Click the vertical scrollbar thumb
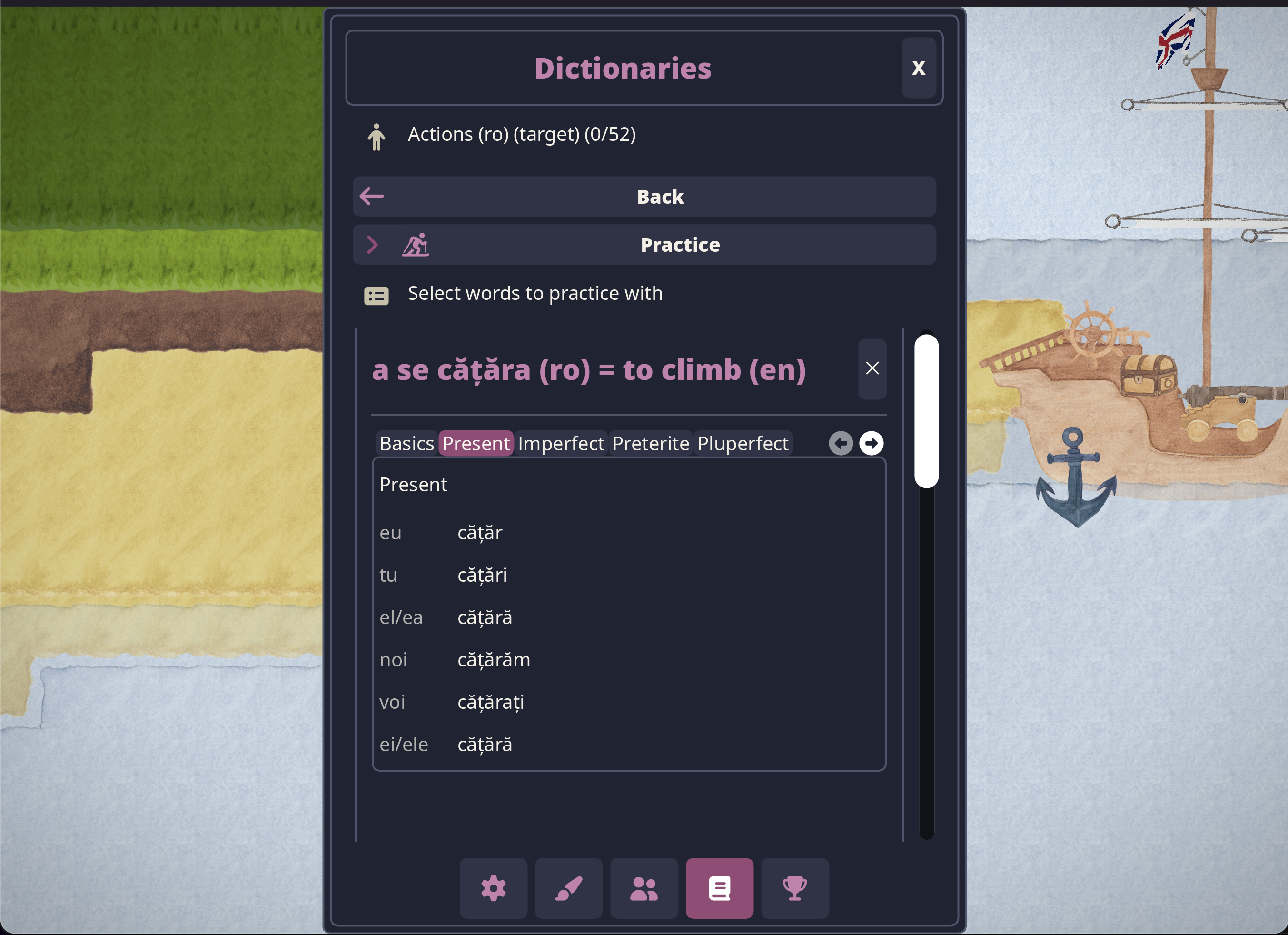This screenshot has height=935, width=1288. tap(926, 410)
